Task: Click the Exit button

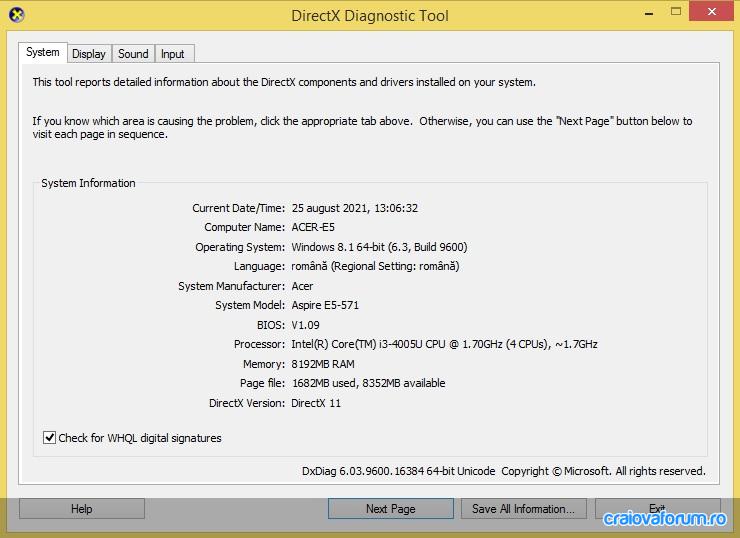Action: (x=657, y=509)
